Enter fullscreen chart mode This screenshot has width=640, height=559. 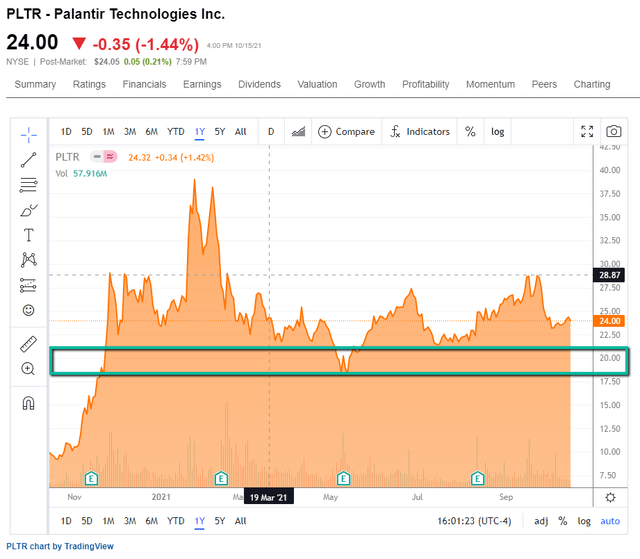click(587, 131)
